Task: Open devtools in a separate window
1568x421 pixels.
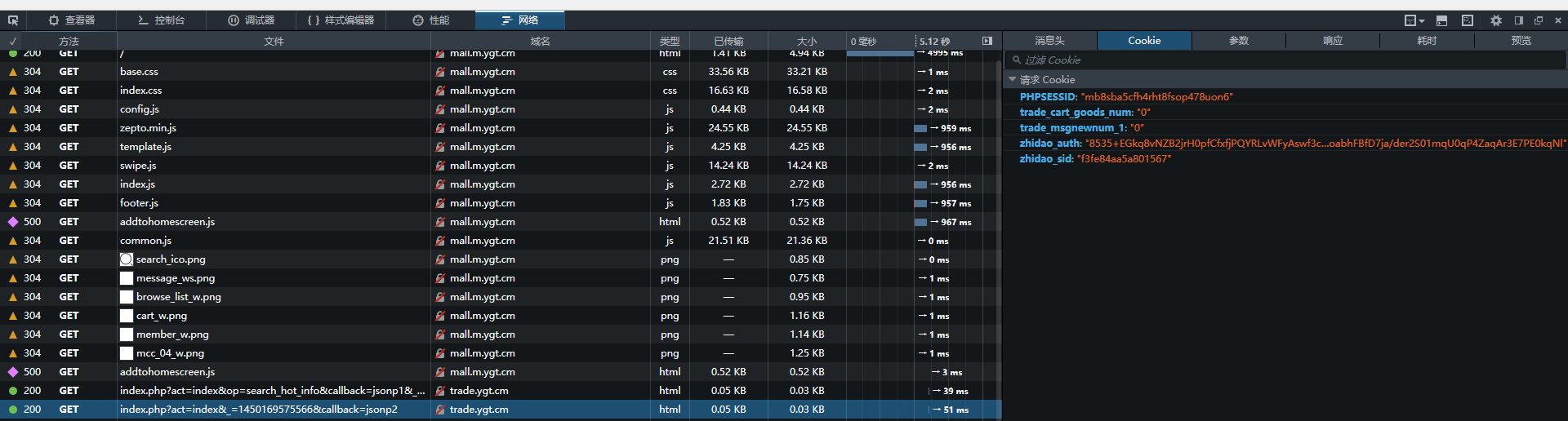Action: point(1539,20)
